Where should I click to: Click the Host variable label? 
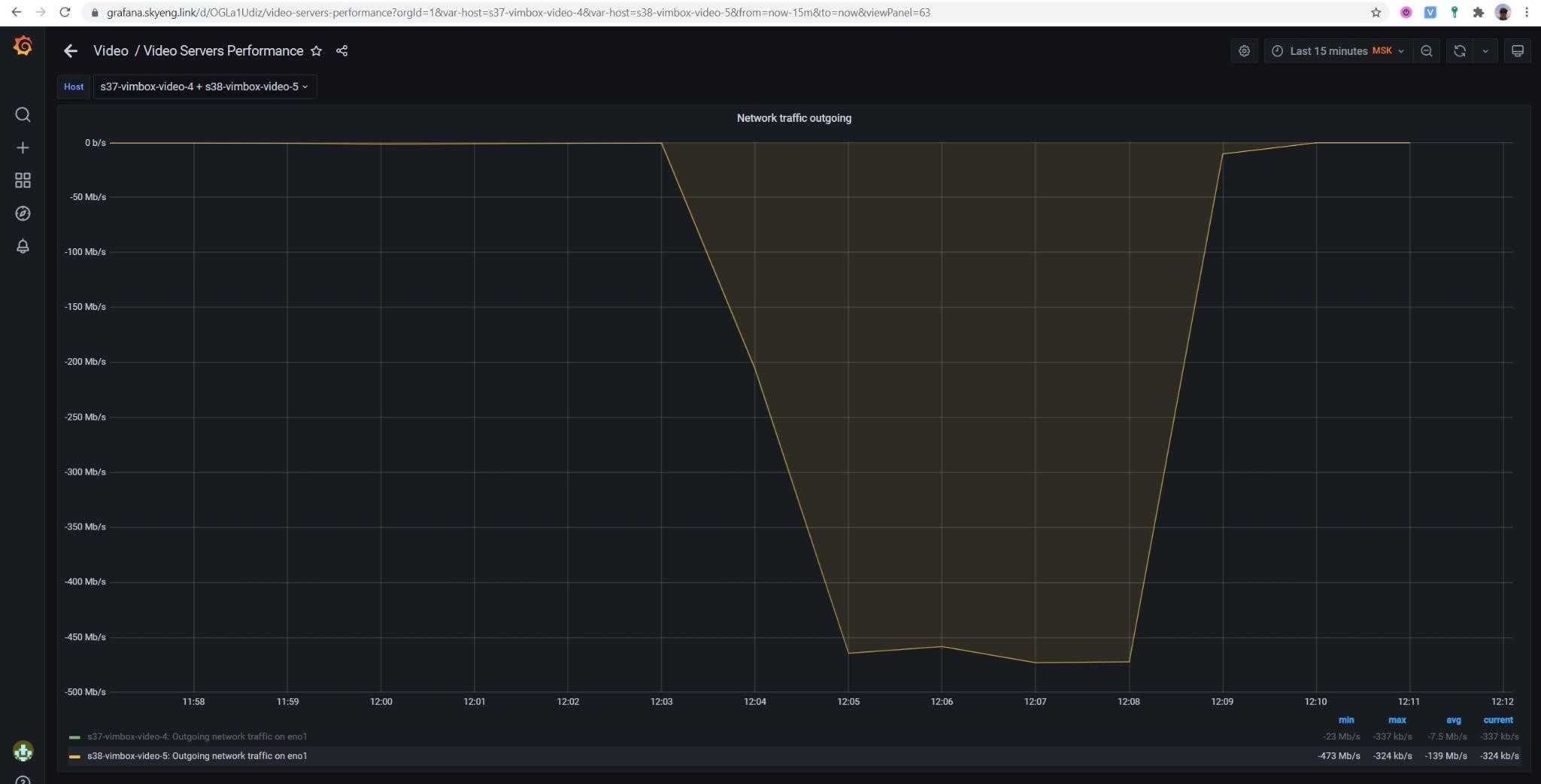point(74,87)
